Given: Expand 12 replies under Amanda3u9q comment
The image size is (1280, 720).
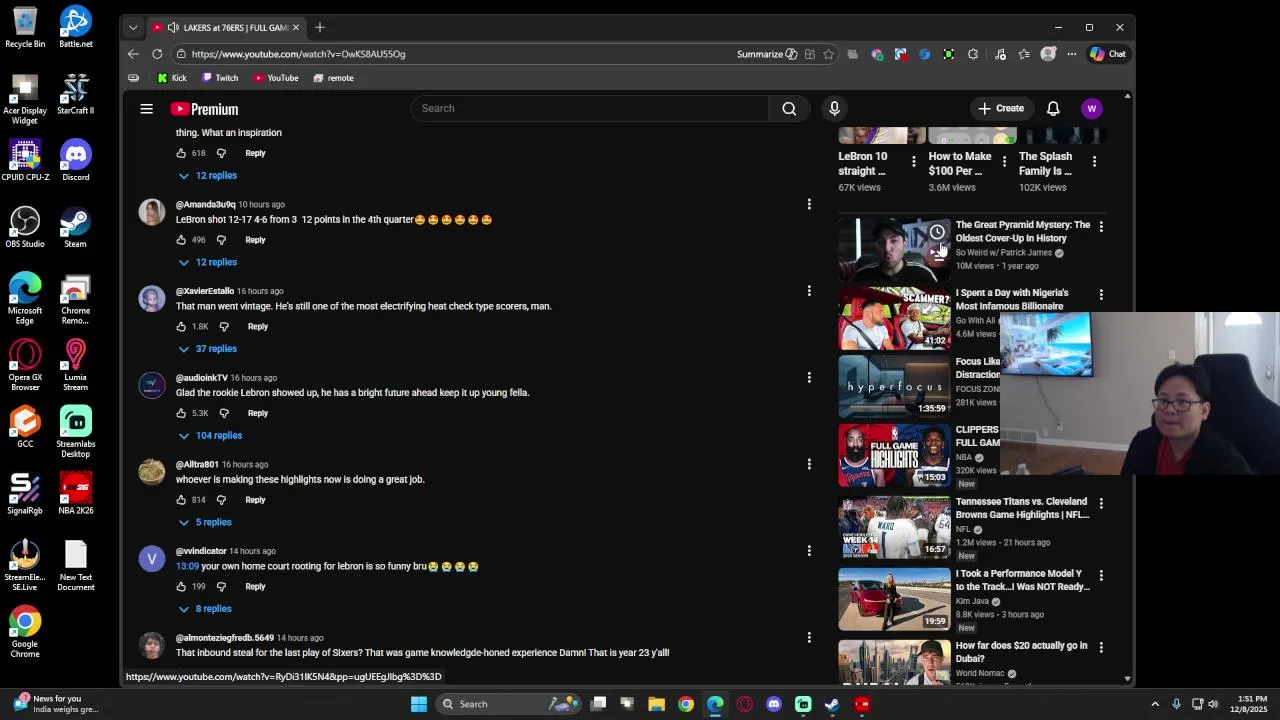Looking at the screenshot, I should (x=207, y=262).
